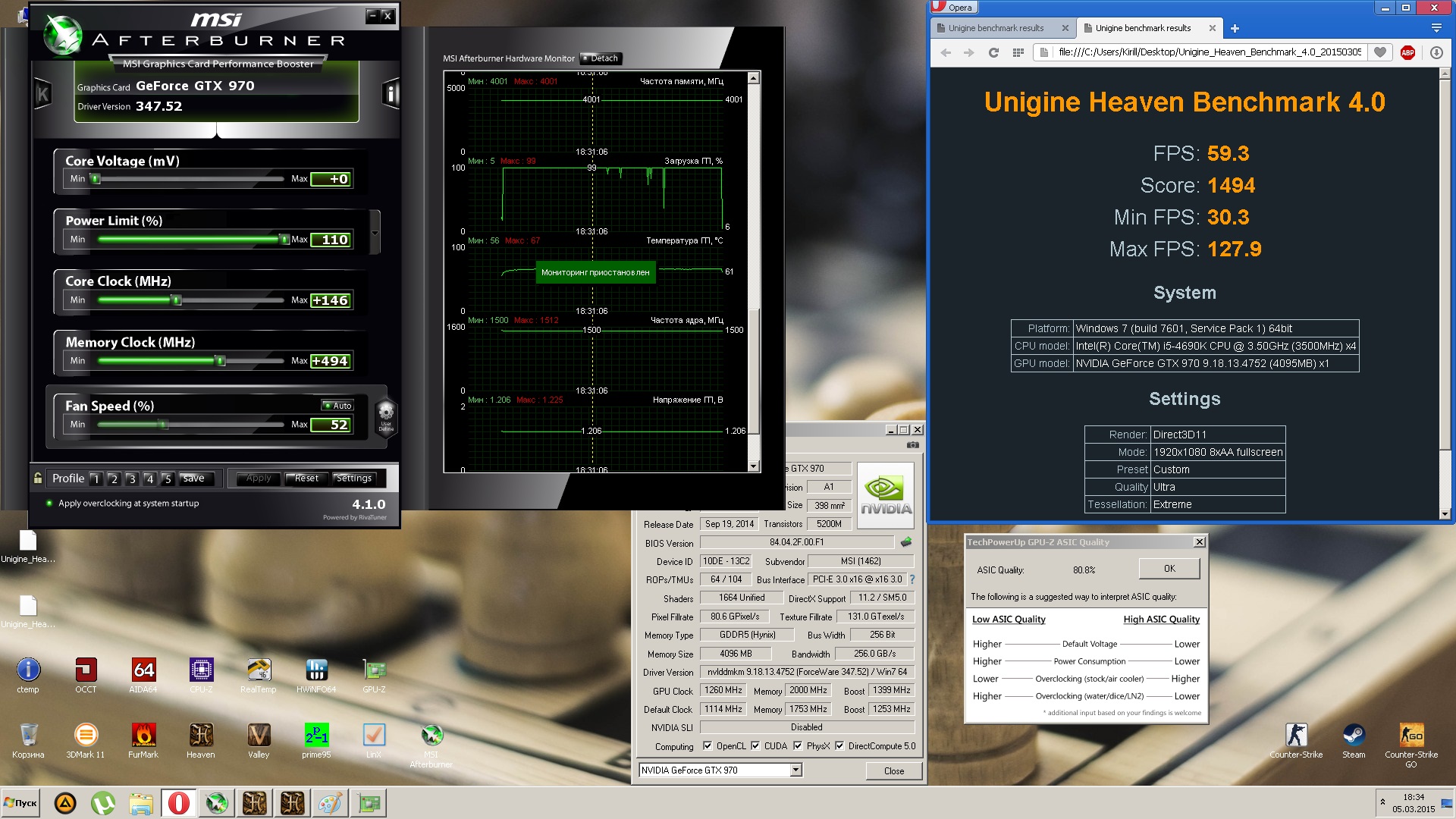Select profile slot 3 in Afterburner
Image resolution: width=1456 pixels, height=819 pixels.
(132, 479)
